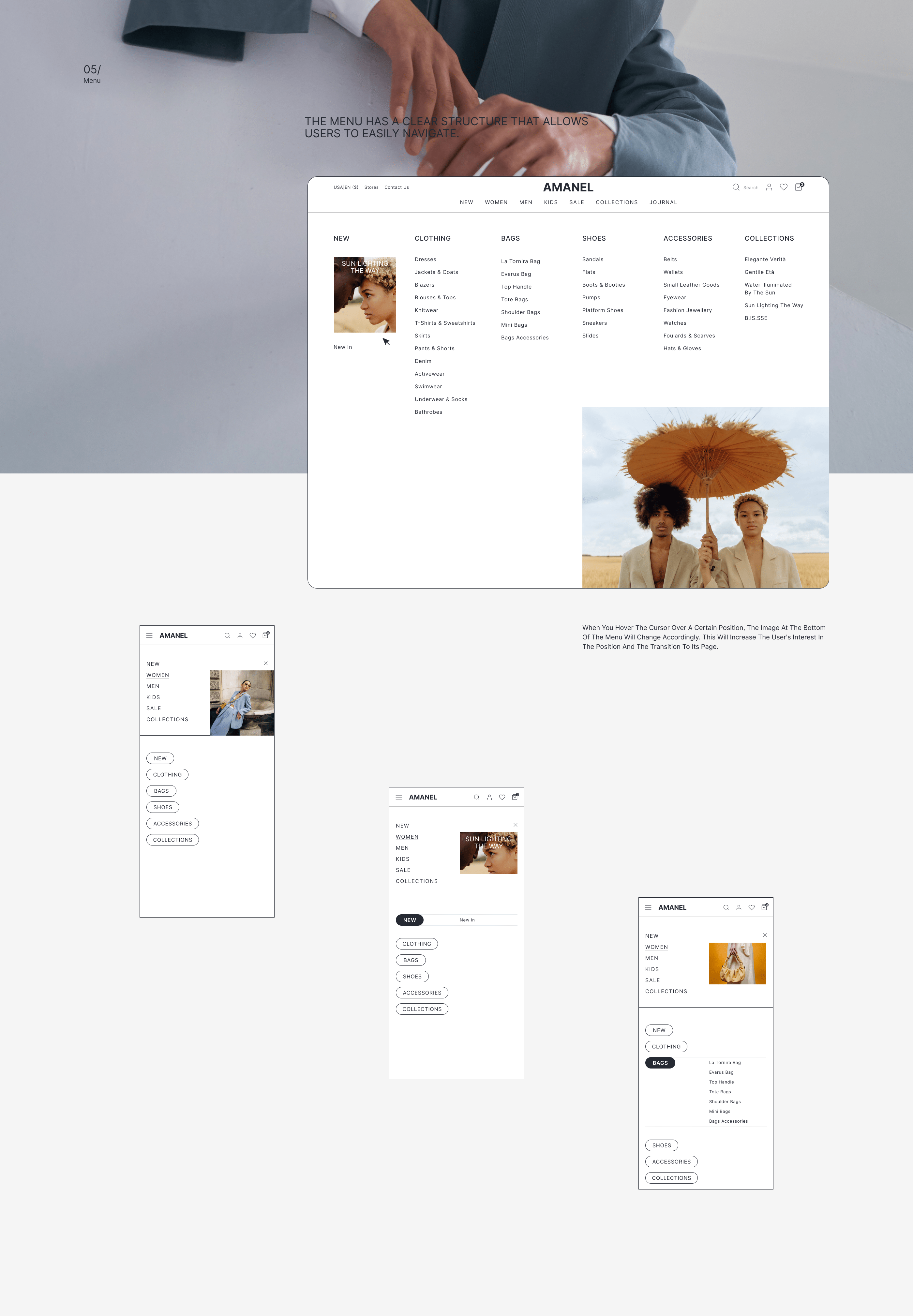The width and height of the screenshot is (913, 1316).
Task: Open shopping bag icon in desktop header
Action: [799, 187]
